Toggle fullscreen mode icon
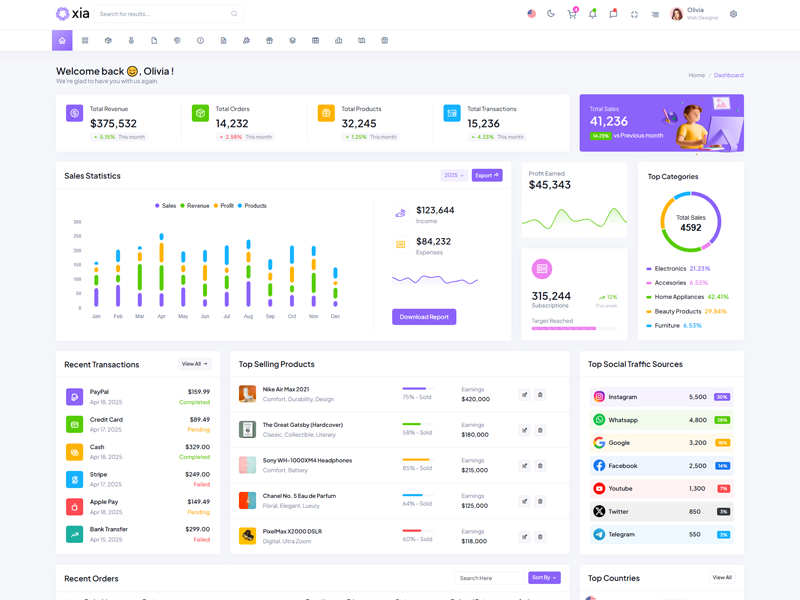 point(634,14)
